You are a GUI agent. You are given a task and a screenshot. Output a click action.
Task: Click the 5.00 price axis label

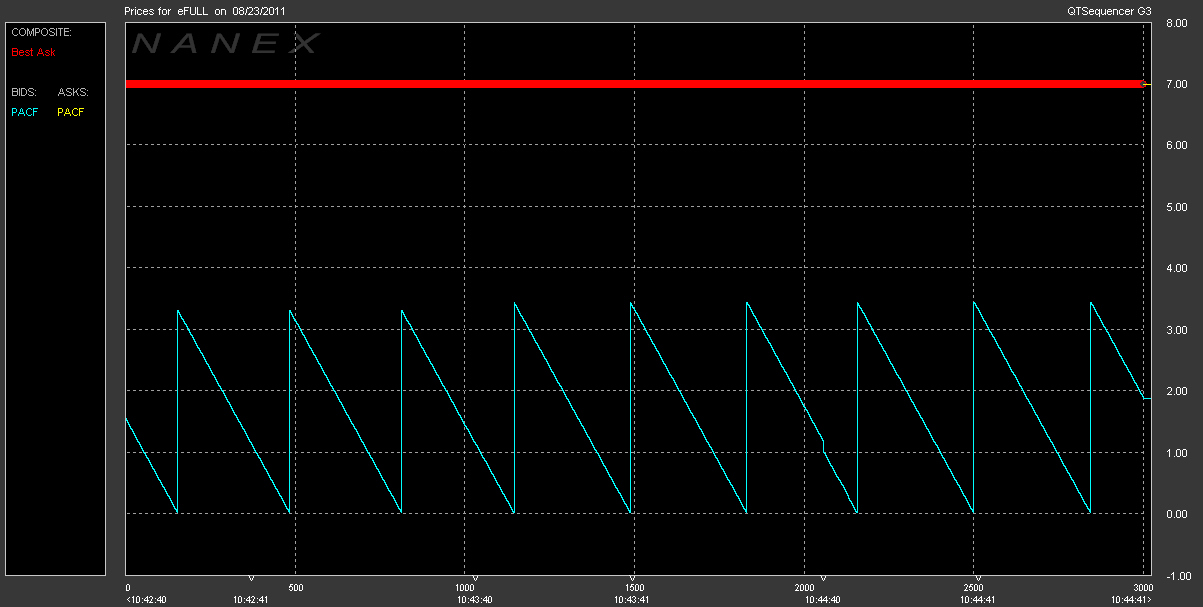(x=1177, y=208)
